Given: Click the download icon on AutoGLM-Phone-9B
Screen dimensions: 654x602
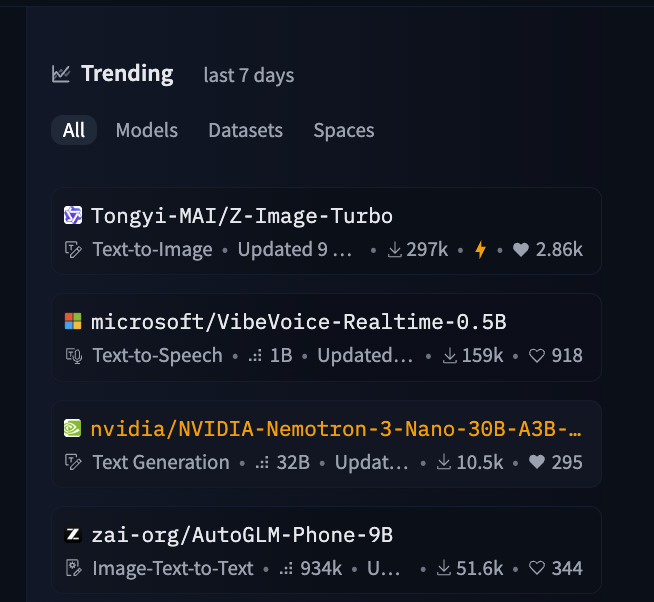Looking at the screenshot, I should tap(444, 568).
